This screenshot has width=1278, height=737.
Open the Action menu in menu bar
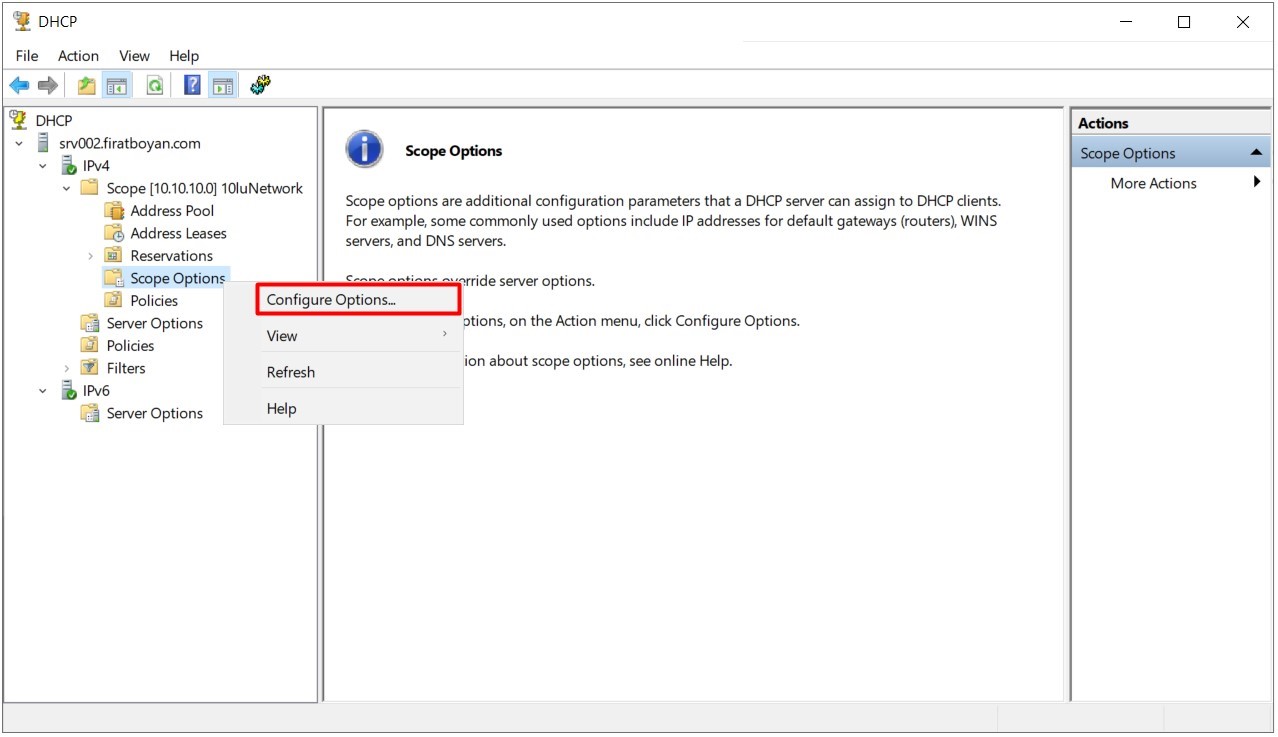point(78,56)
